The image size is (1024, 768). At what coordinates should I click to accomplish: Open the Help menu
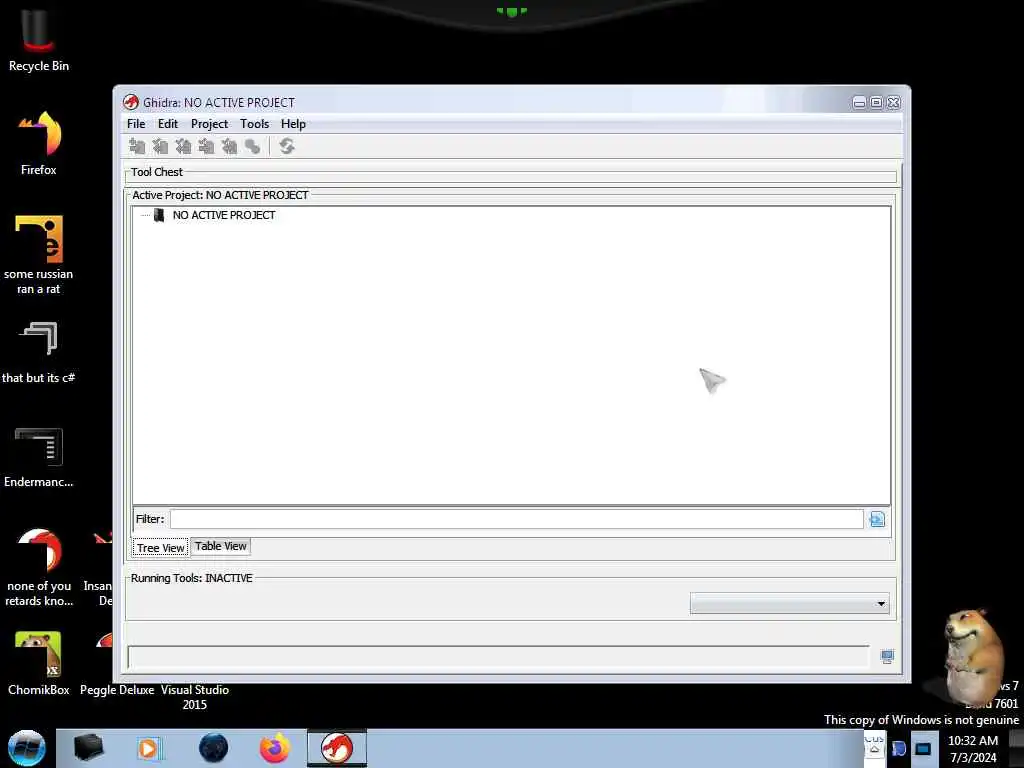tap(293, 124)
